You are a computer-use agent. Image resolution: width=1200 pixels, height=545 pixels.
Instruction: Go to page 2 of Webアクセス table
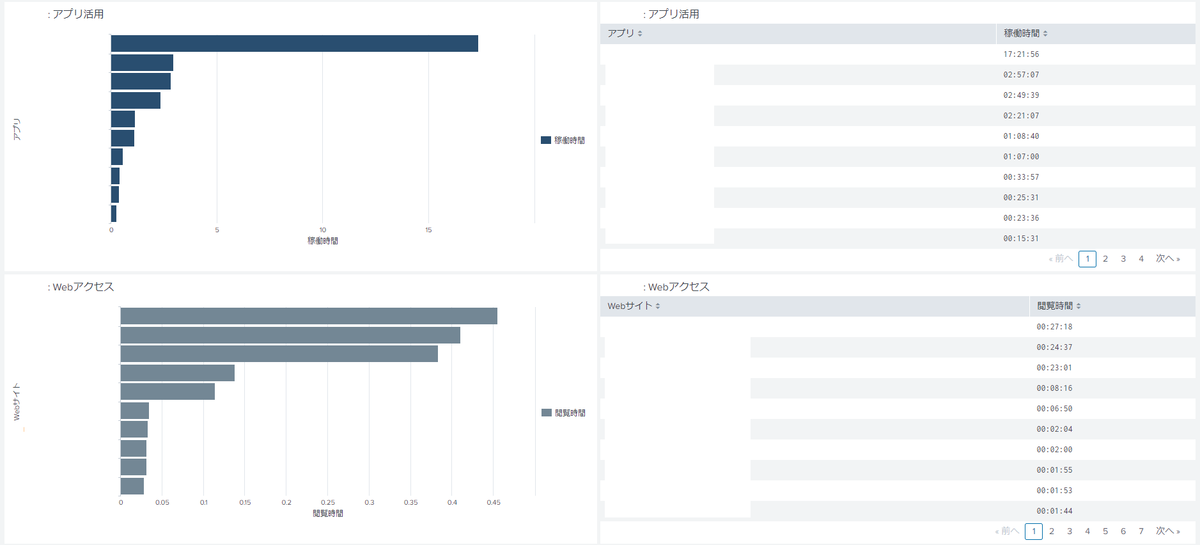coord(1052,531)
